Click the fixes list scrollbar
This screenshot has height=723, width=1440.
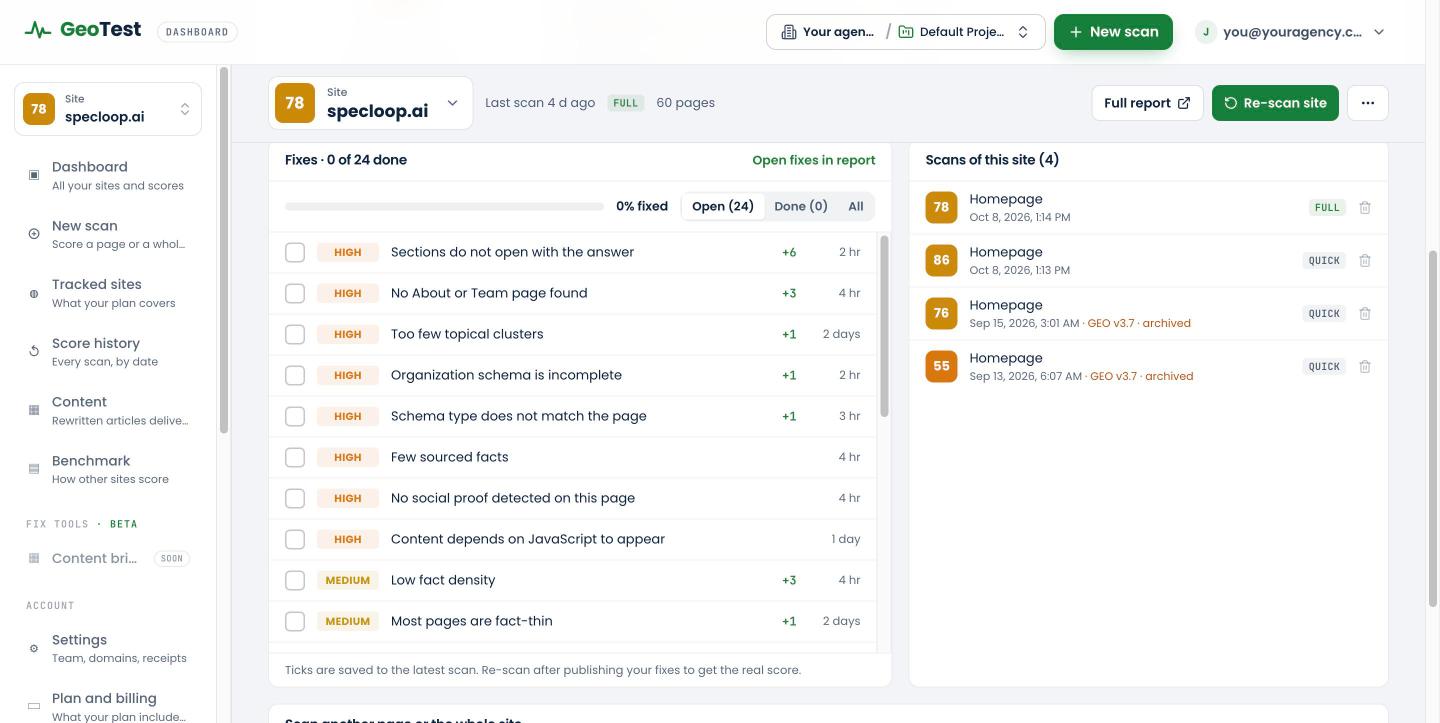pos(884,327)
